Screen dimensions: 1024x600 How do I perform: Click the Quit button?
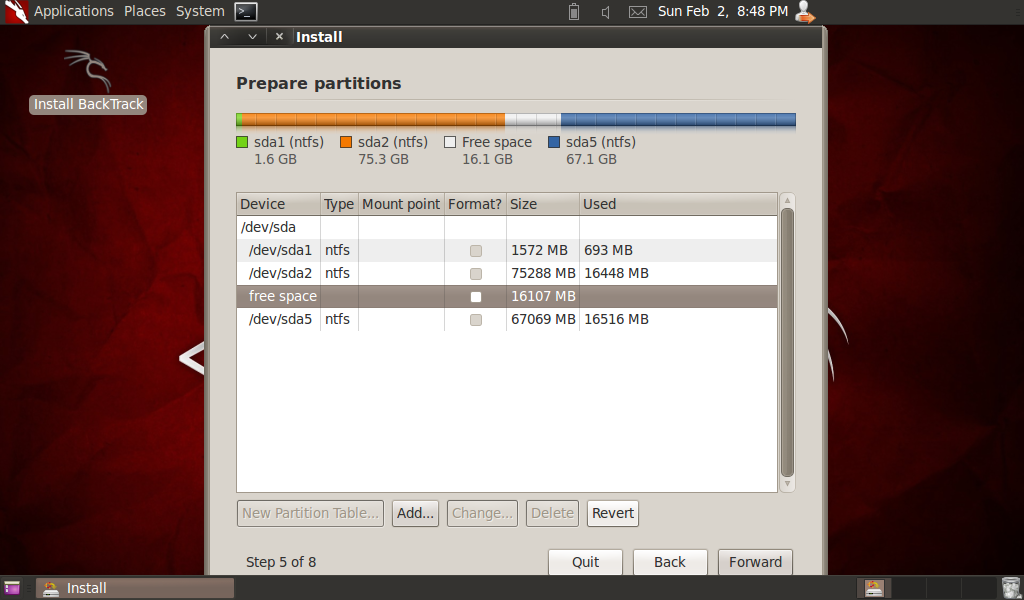tap(585, 562)
